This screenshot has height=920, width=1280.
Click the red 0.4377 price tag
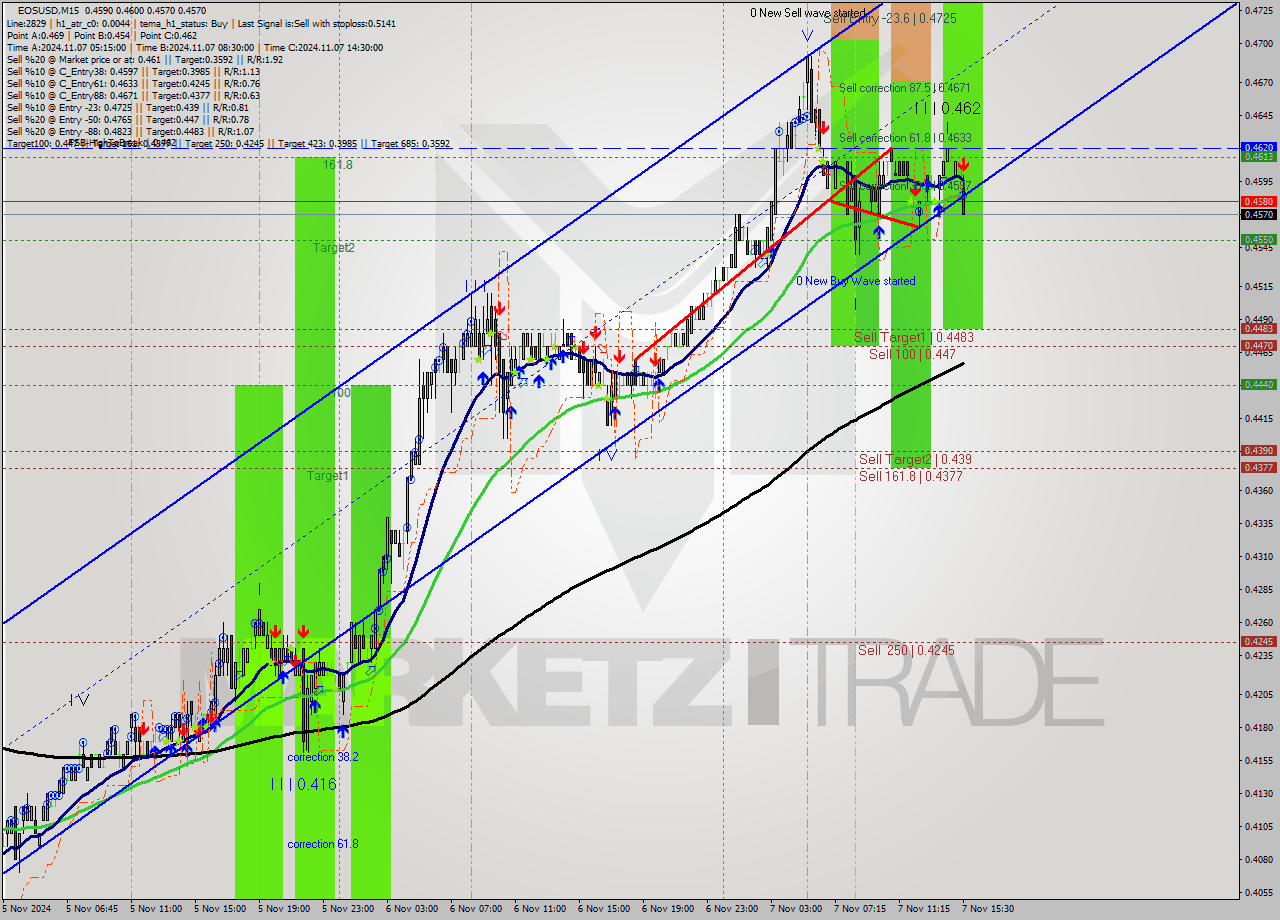coord(1257,467)
